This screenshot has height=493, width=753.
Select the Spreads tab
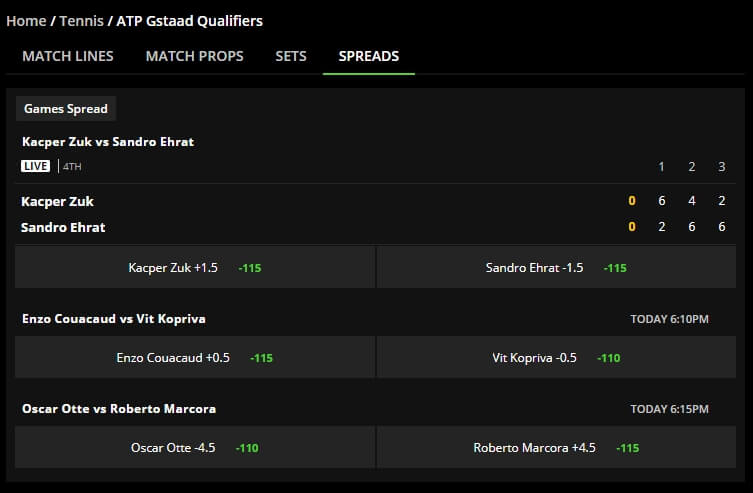point(369,56)
